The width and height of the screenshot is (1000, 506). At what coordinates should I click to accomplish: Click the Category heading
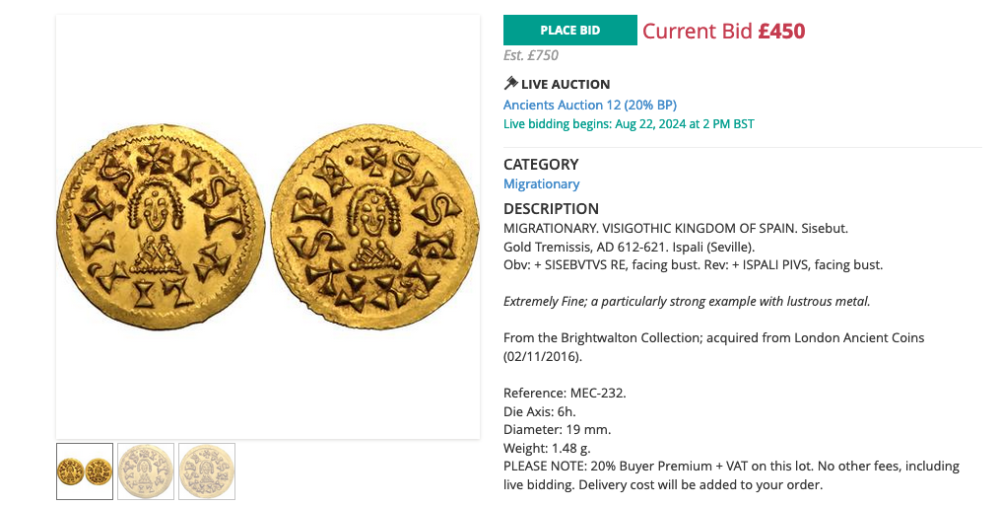click(541, 164)
